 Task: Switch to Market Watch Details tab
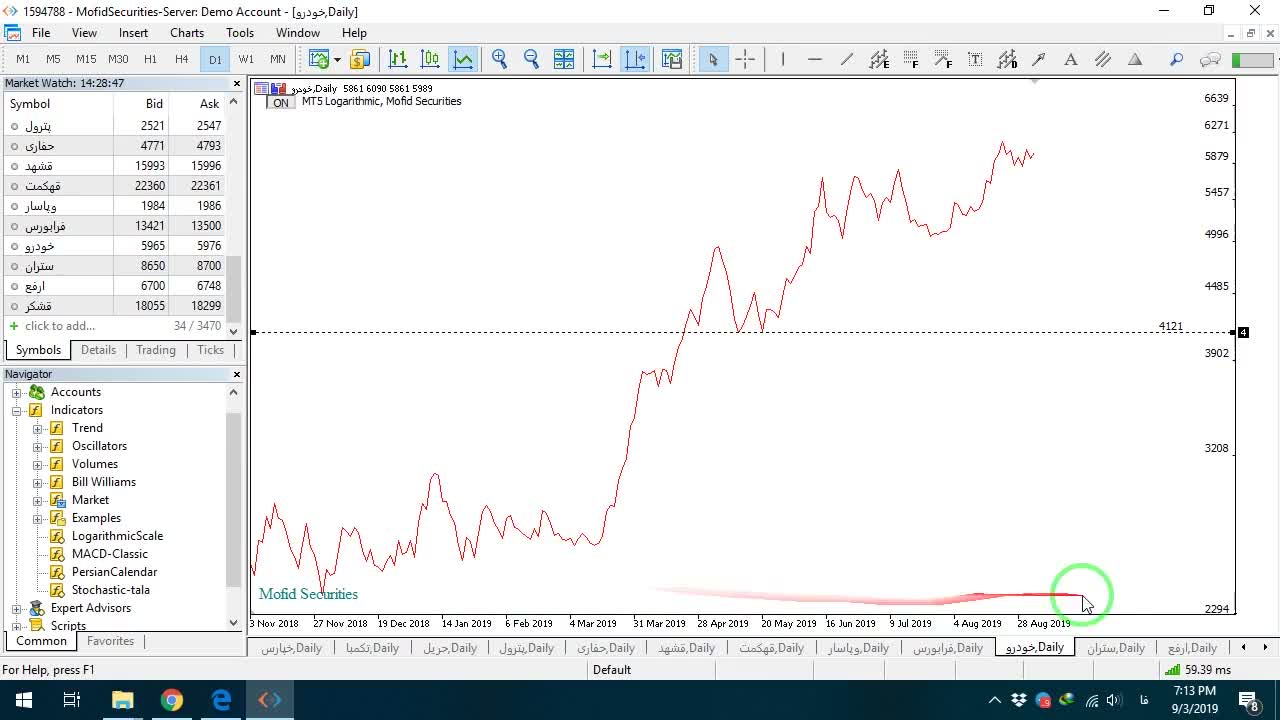98,350
